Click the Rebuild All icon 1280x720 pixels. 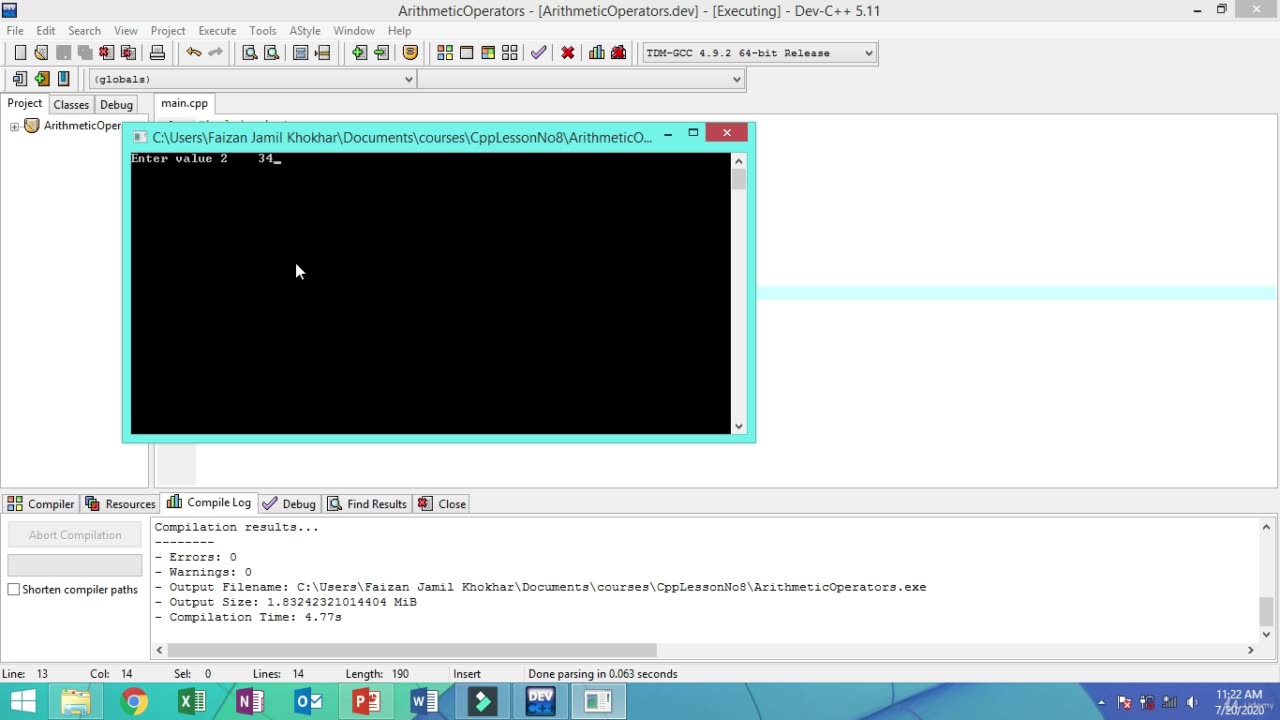[x=510, y=53]
